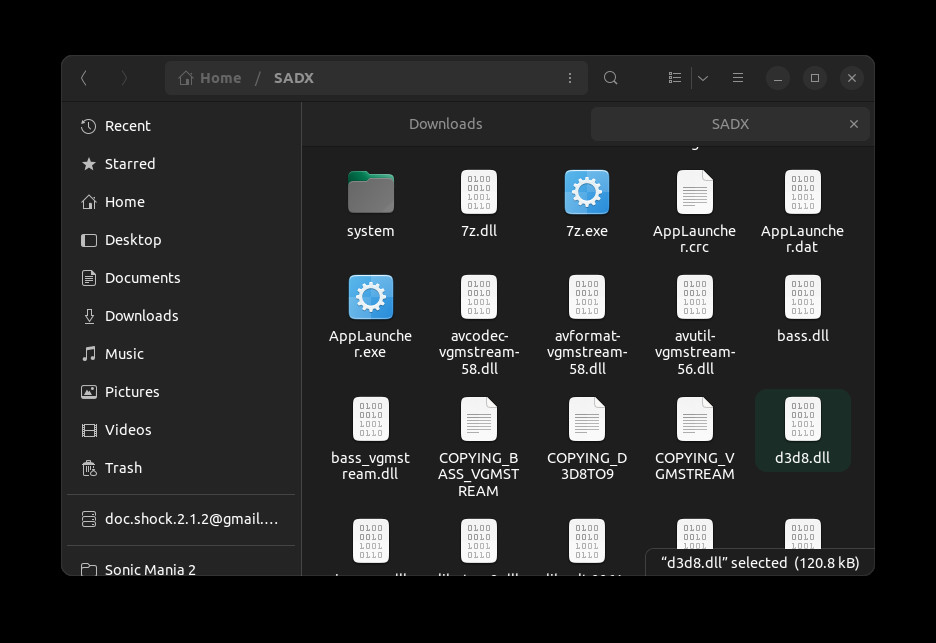Select the AppLauncher.exe icon

(x=370, y=298)
